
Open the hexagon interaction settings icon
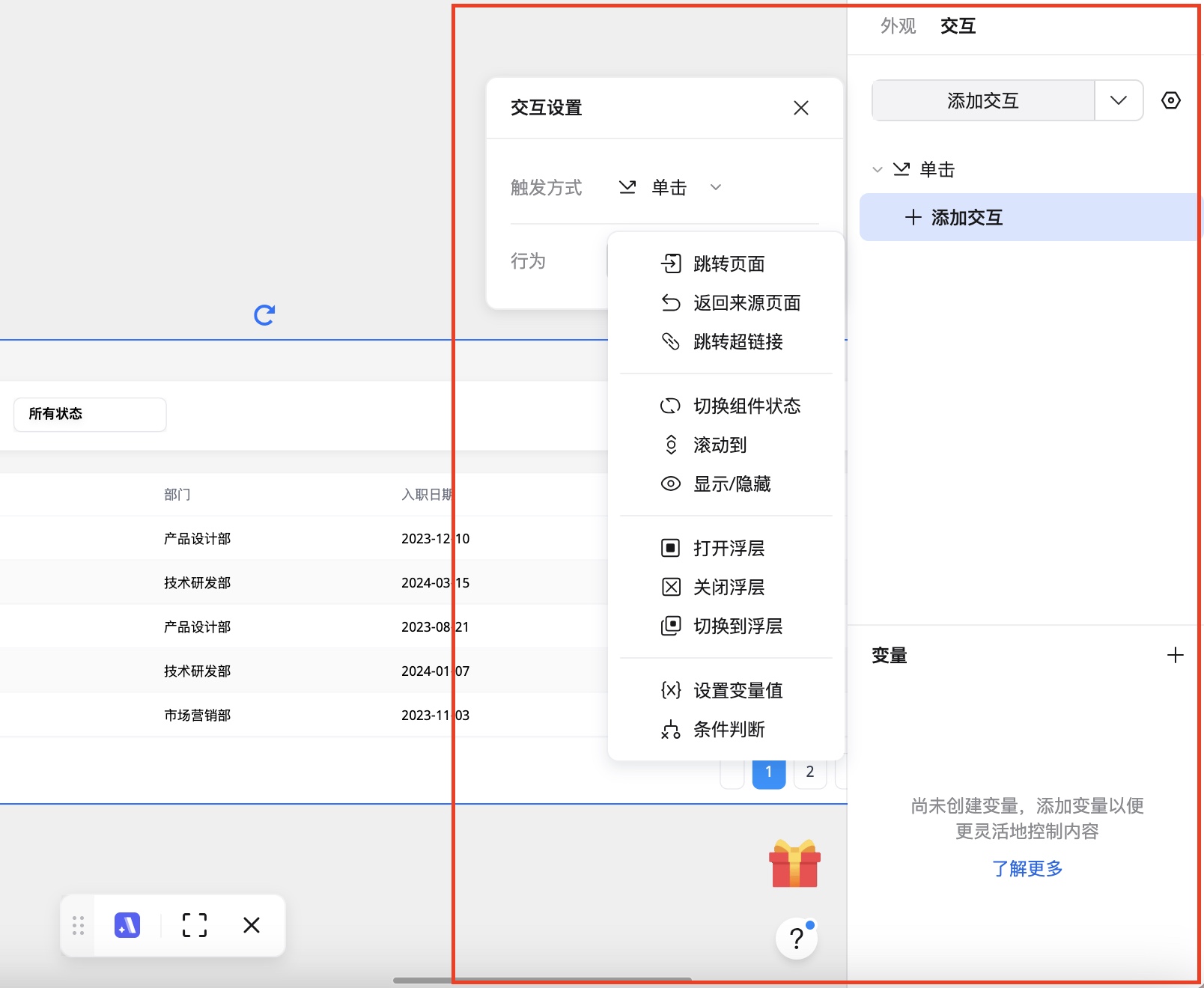[x=1171, y=100]
